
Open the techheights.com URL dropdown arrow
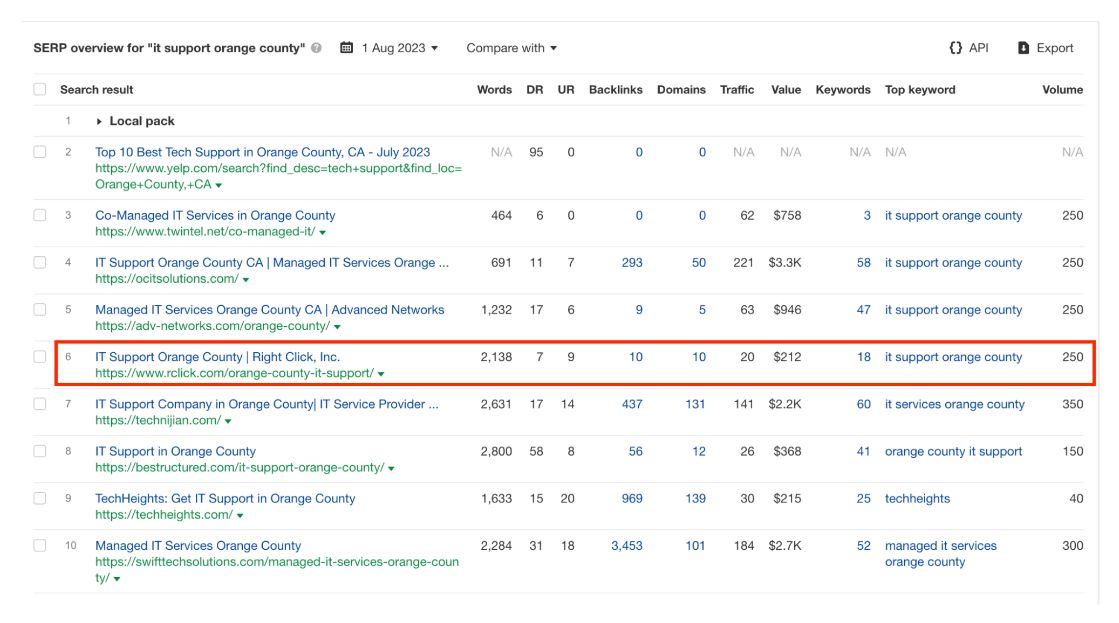coord(240,516)
